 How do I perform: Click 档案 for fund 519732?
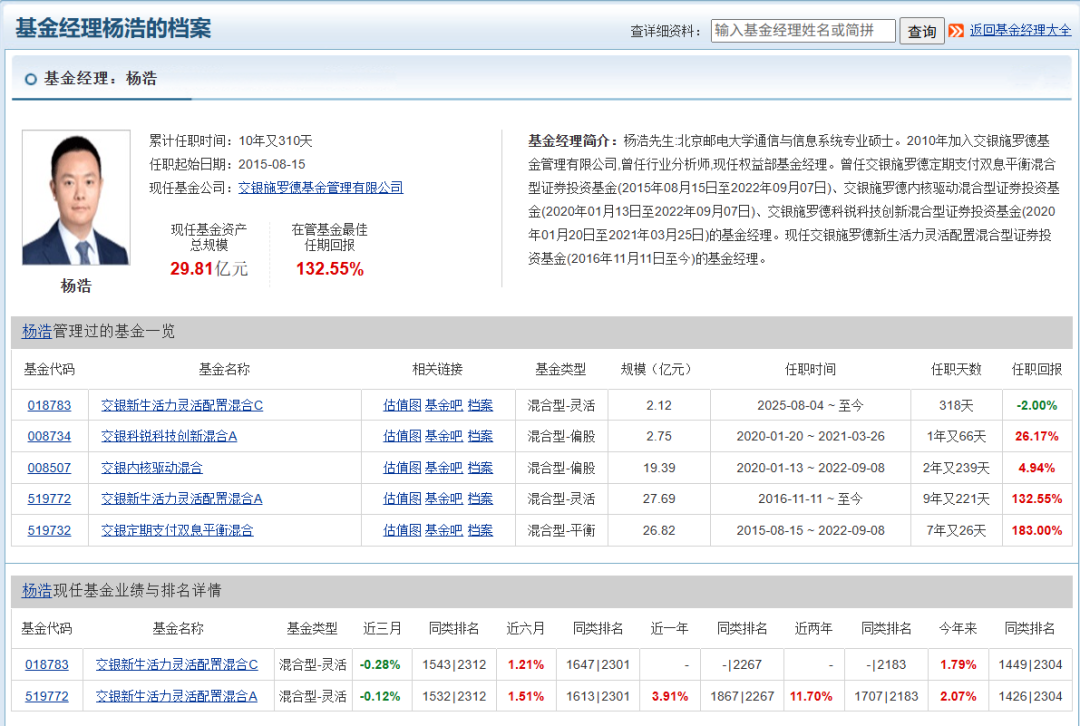pos(480,530)
